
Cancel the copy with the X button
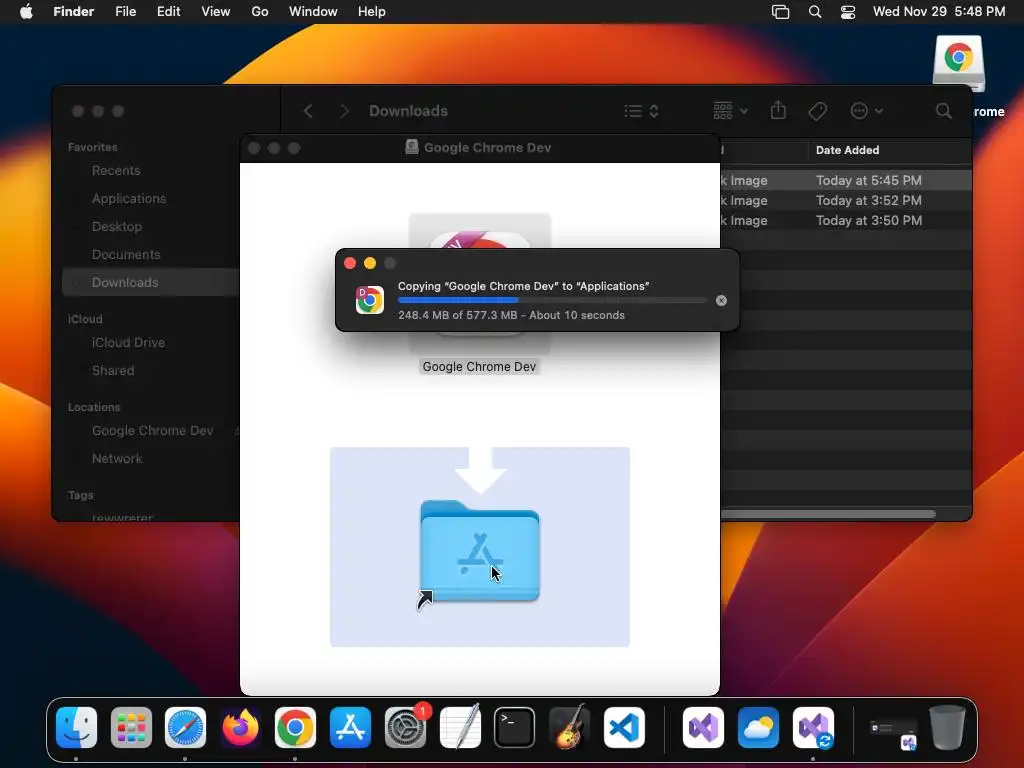click(721, 300)
